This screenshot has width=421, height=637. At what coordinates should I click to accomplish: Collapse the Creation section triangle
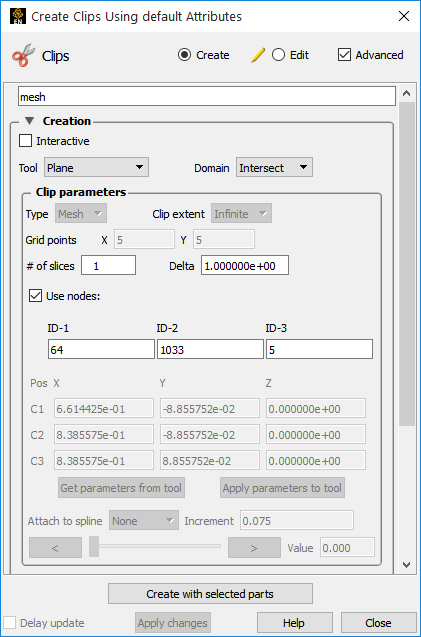point(29,121)
